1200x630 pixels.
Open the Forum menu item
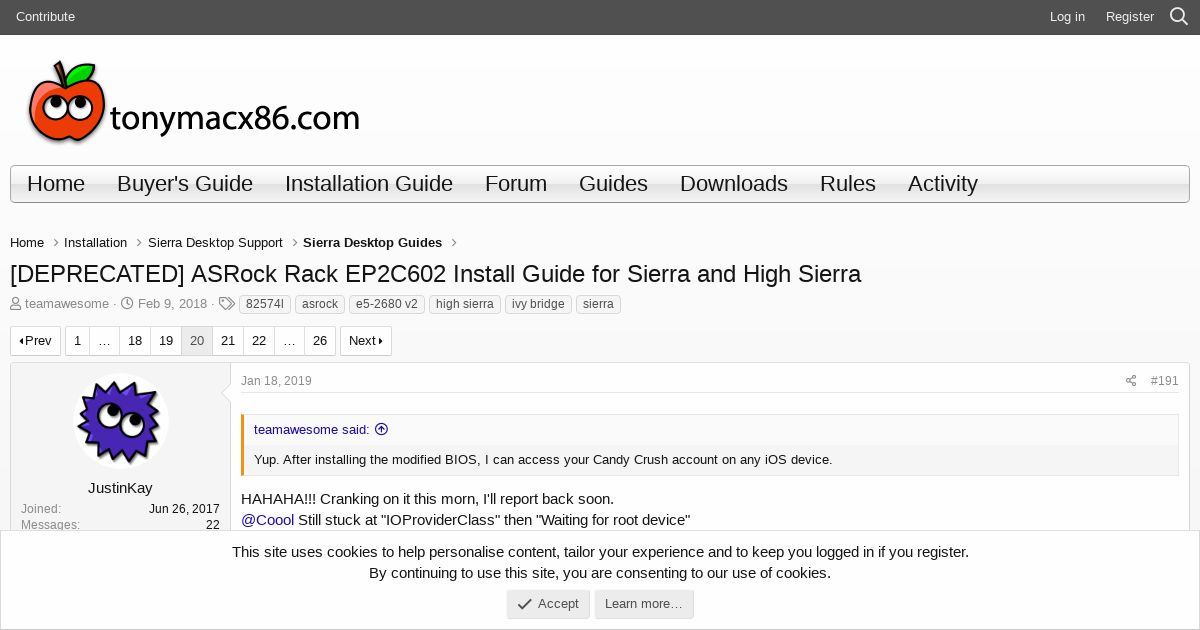pos(516,184)
